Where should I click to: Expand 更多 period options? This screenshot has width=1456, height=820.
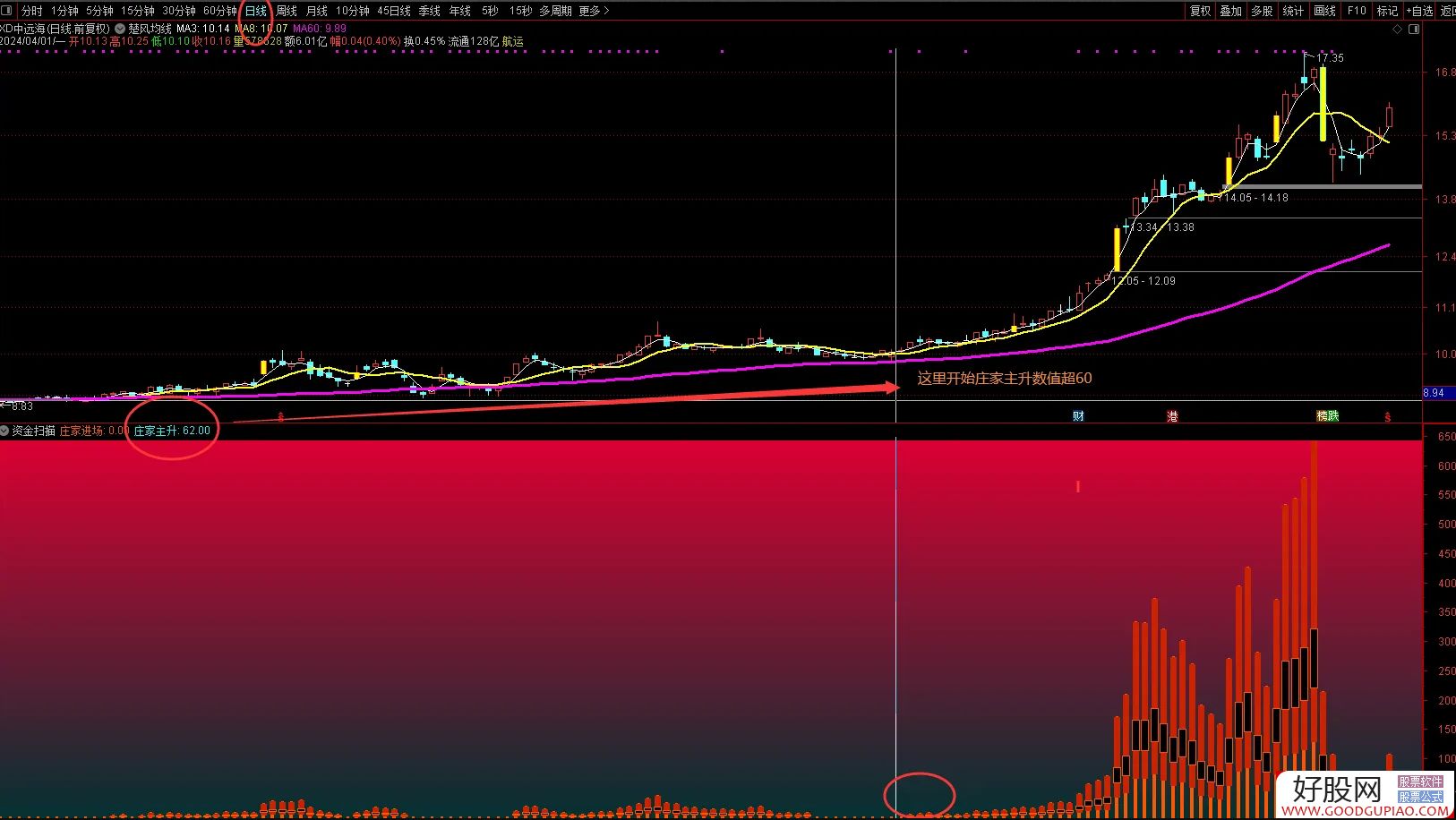594,11
